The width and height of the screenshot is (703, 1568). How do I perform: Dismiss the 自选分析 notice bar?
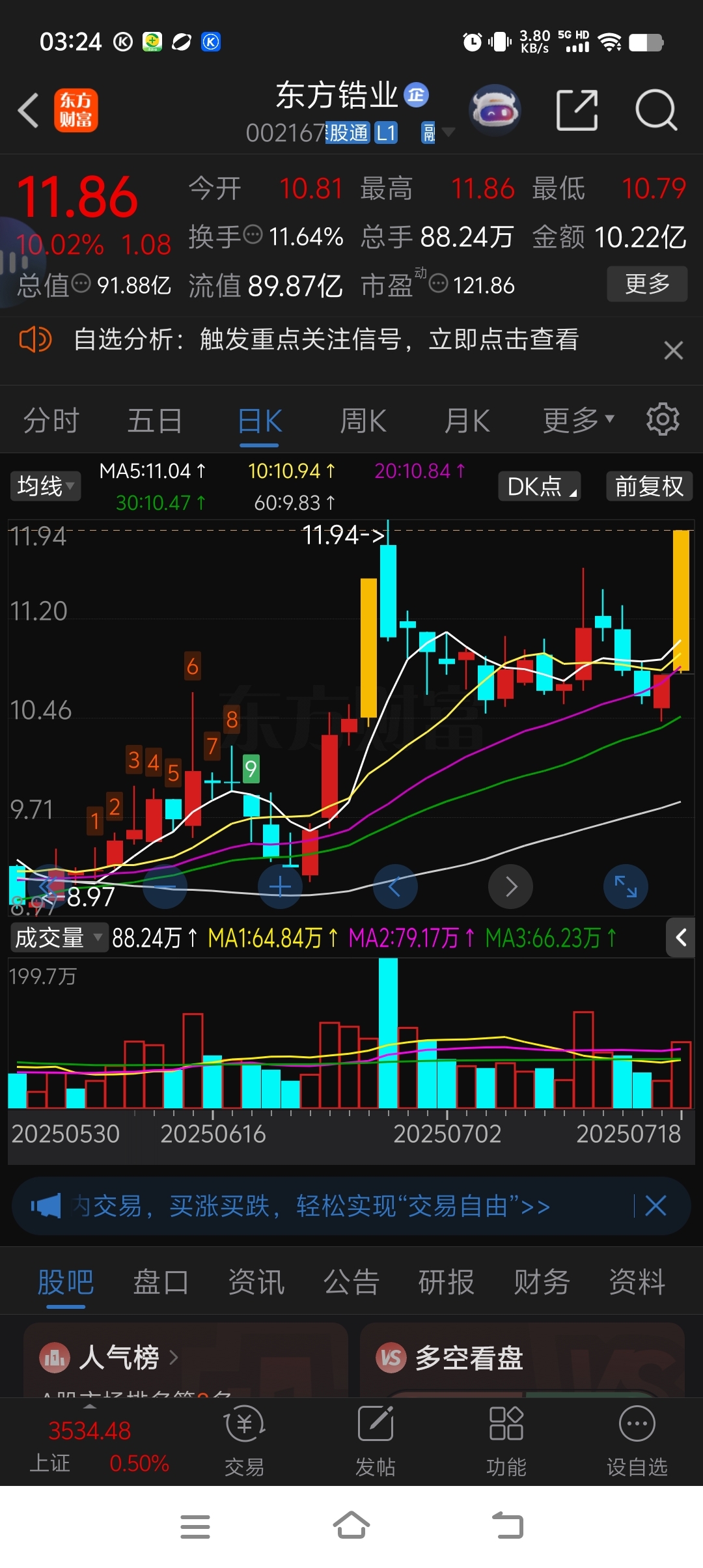674,350
